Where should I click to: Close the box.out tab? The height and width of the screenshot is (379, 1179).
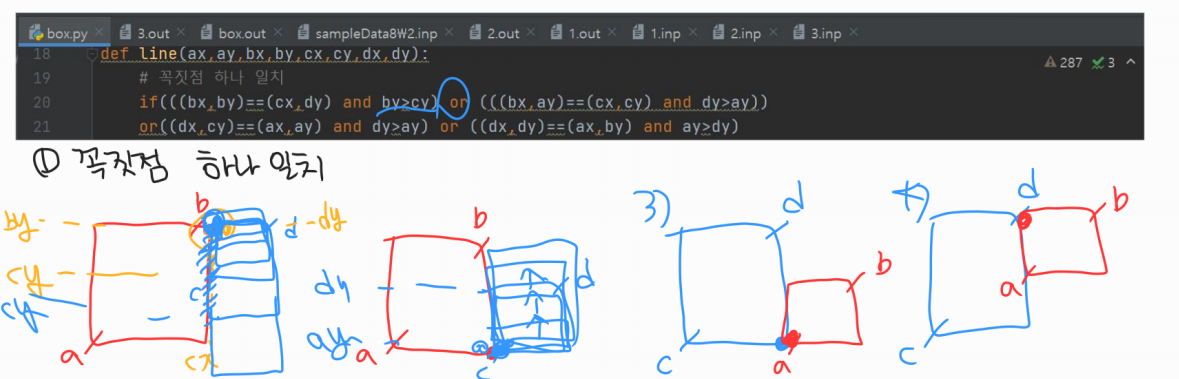[277, 33]
